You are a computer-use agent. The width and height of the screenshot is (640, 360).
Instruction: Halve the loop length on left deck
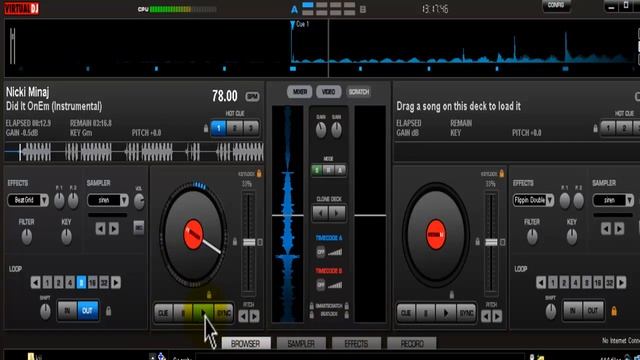pos(36,282)
